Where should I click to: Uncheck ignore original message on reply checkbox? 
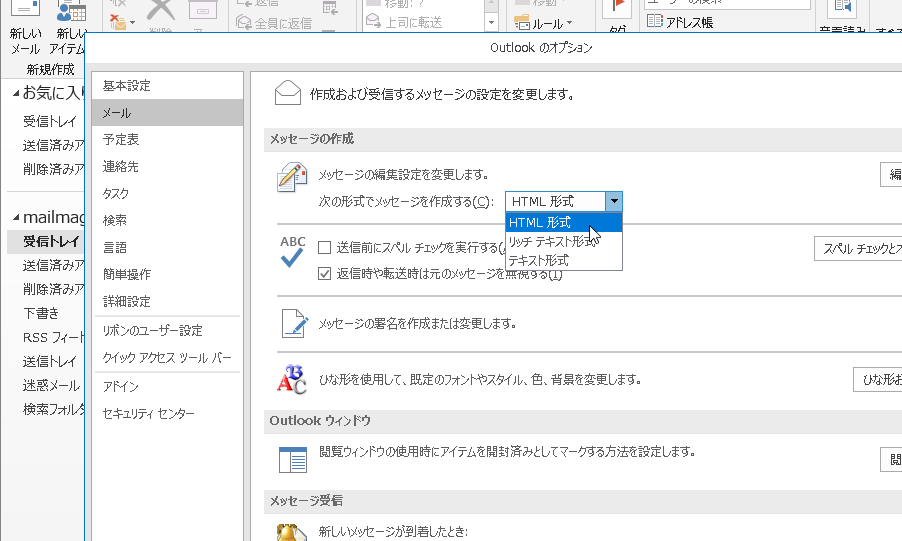[x=325, y=273]
